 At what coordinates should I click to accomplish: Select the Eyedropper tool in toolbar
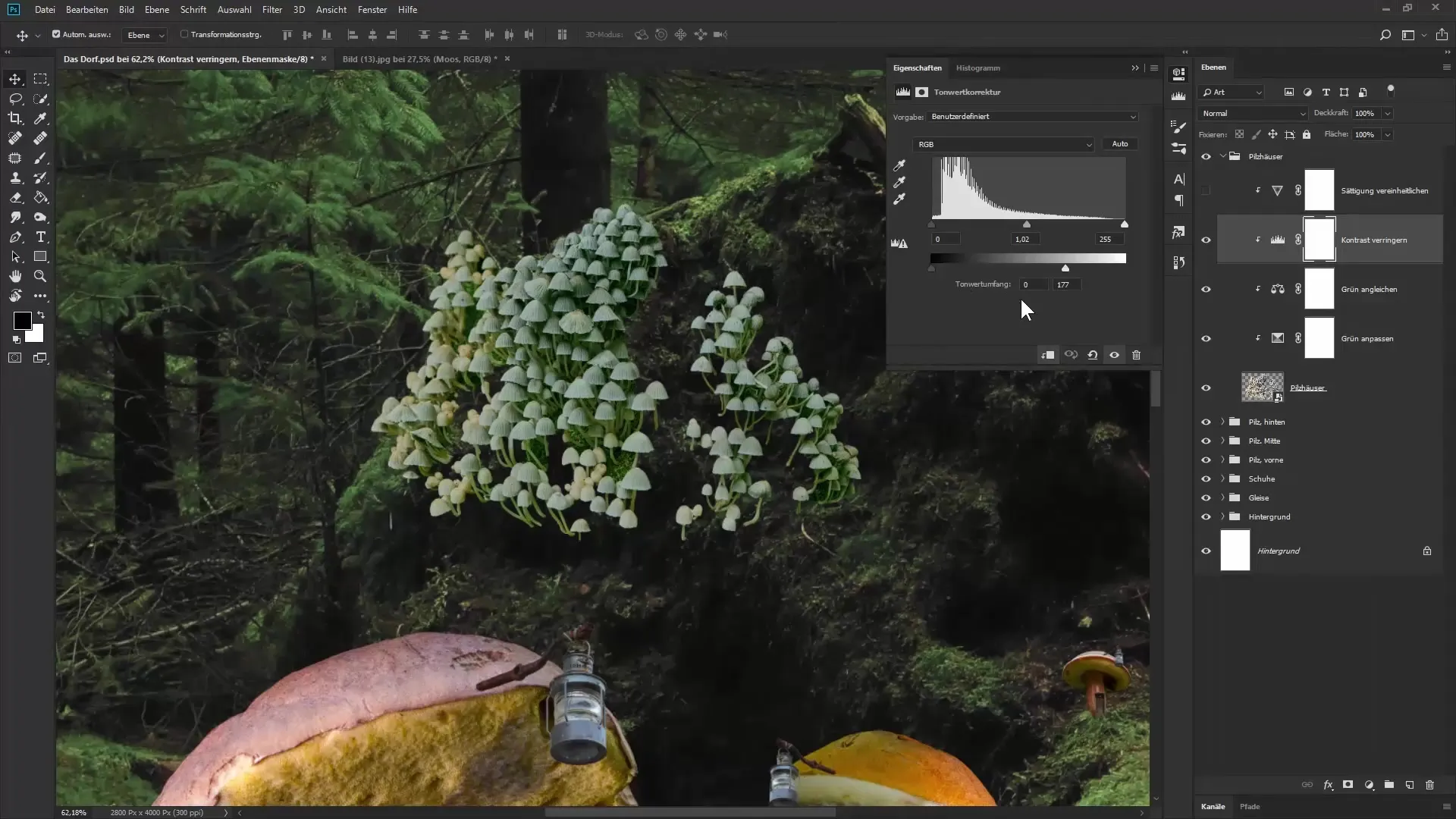click(40, 118)
